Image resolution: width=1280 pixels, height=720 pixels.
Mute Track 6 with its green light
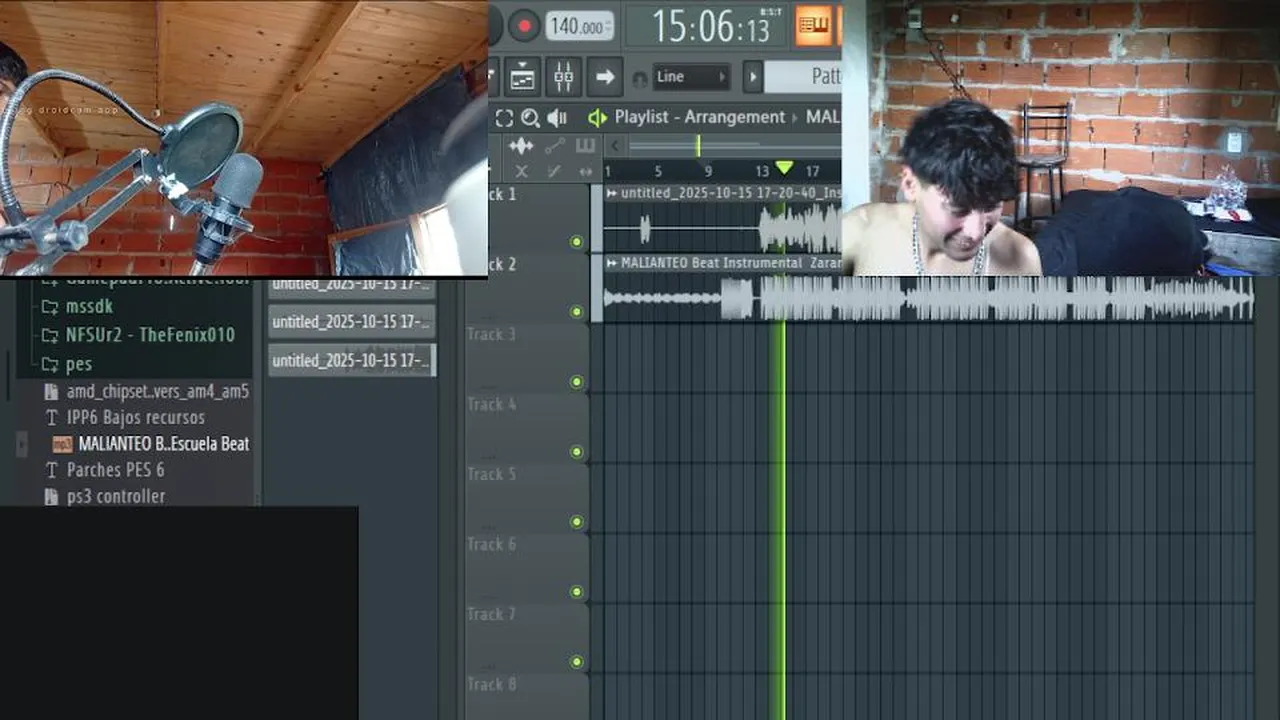click(x=576, y=591)
